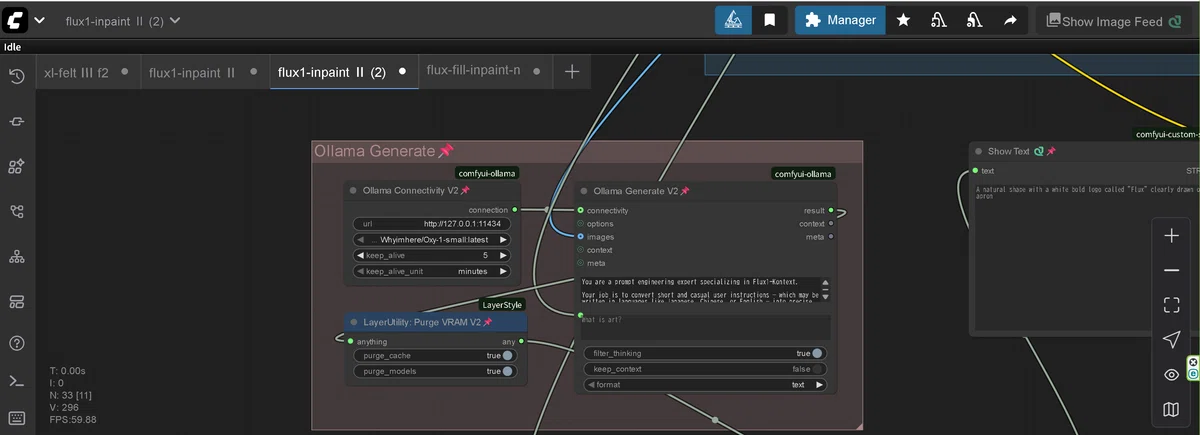
Task: Toggle the minimap icon
Action: (x=1171, y=409)
